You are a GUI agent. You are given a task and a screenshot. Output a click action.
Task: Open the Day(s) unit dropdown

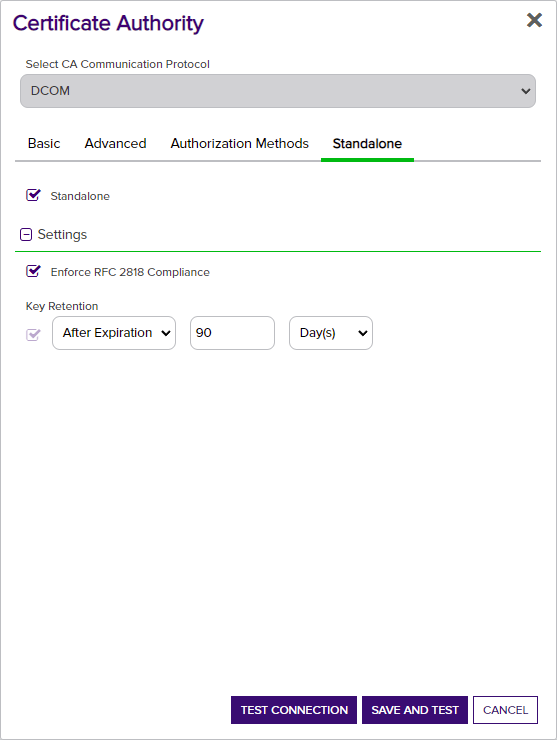331,333
